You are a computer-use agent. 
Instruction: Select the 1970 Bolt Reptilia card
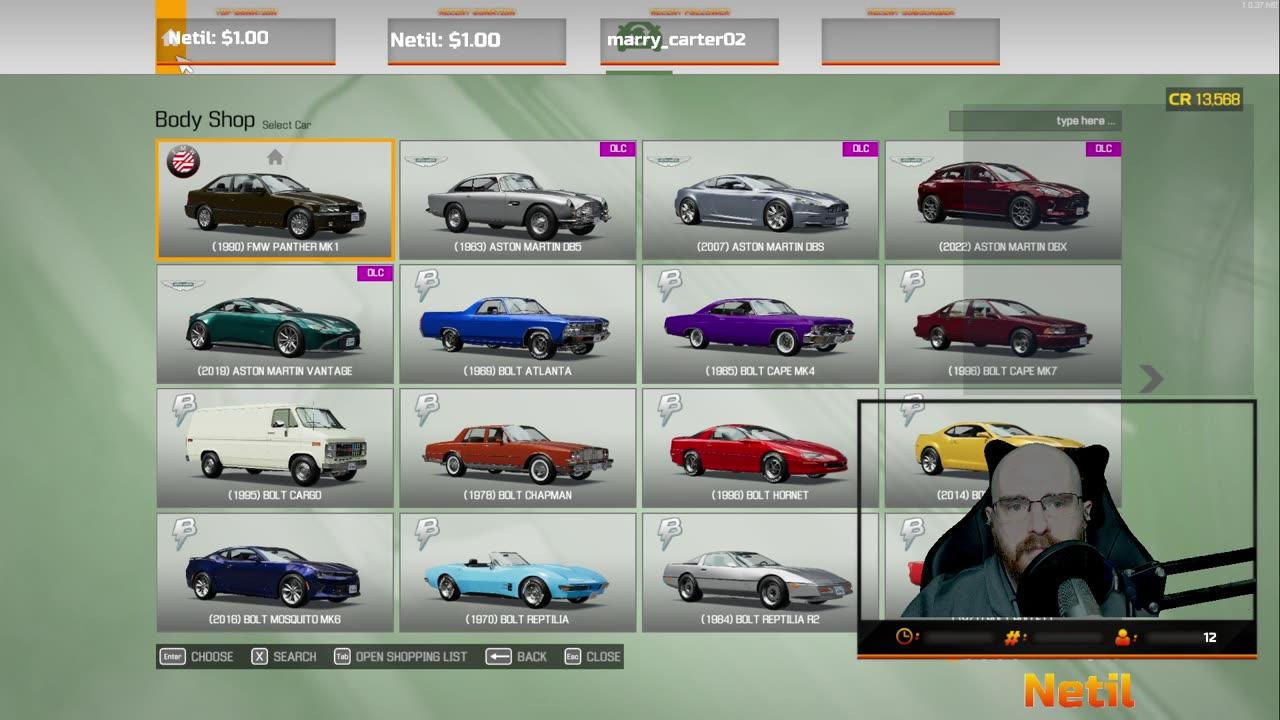point(518,572)
